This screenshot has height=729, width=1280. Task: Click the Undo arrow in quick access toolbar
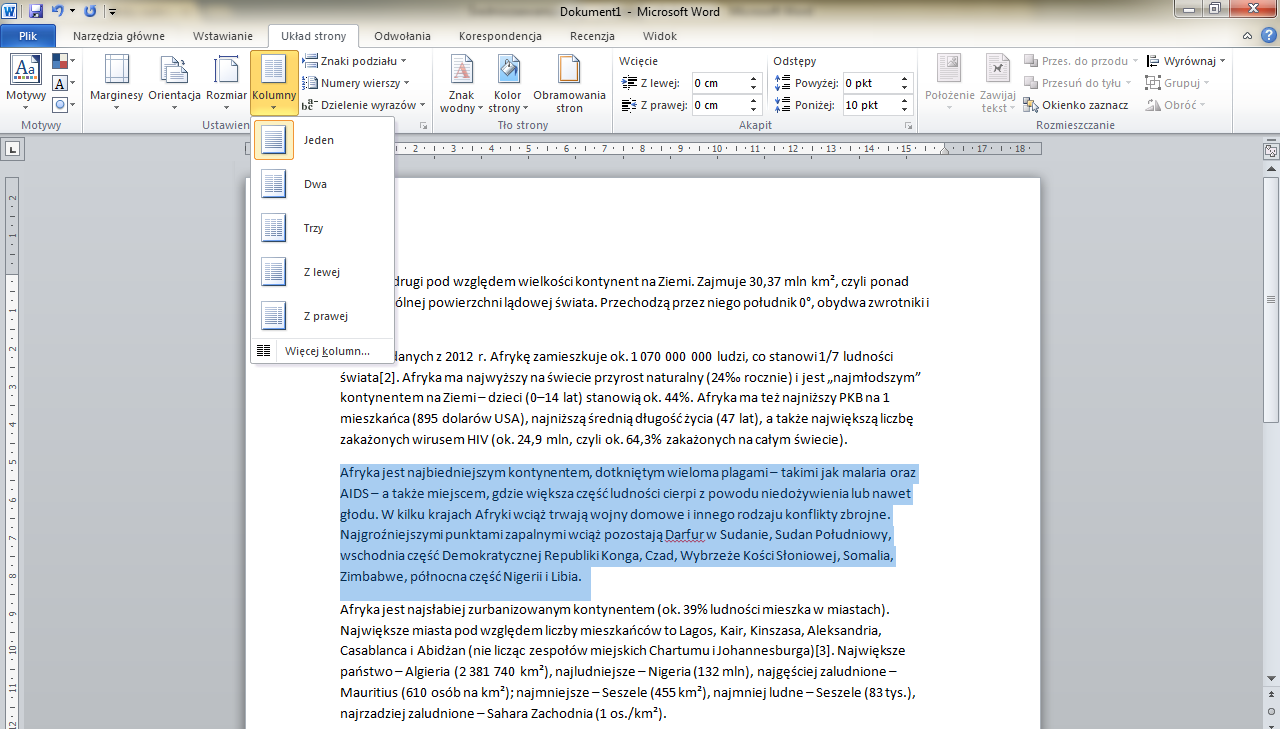coord(57,11)
